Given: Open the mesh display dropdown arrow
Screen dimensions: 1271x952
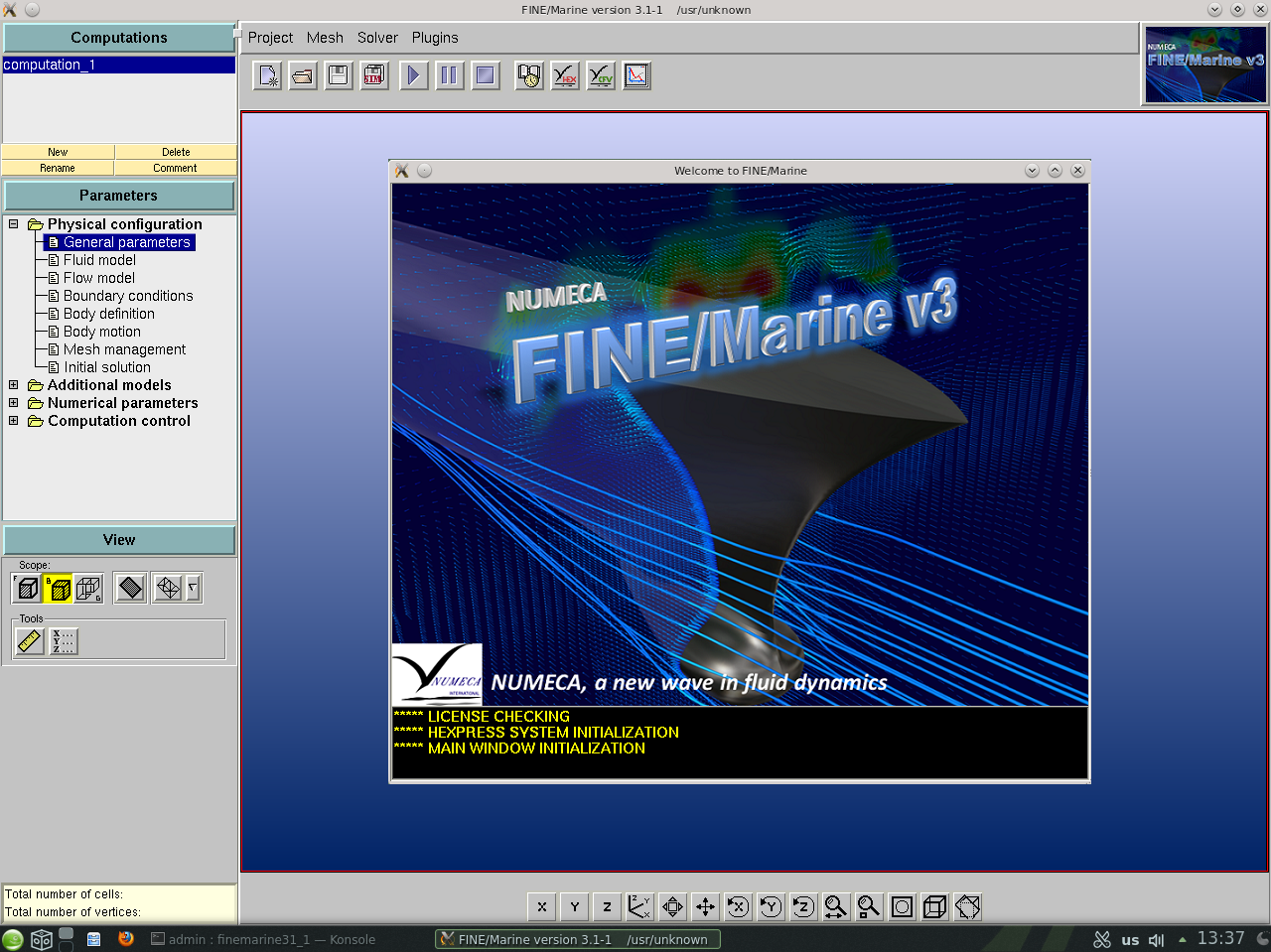Looking at the screenshot, I should tap(193, 588).
